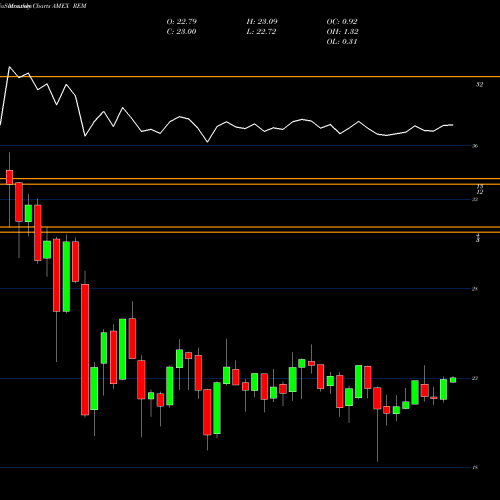Click the 'AMEX REM' chart title text
500x500 pixels.
pos(69,6)
